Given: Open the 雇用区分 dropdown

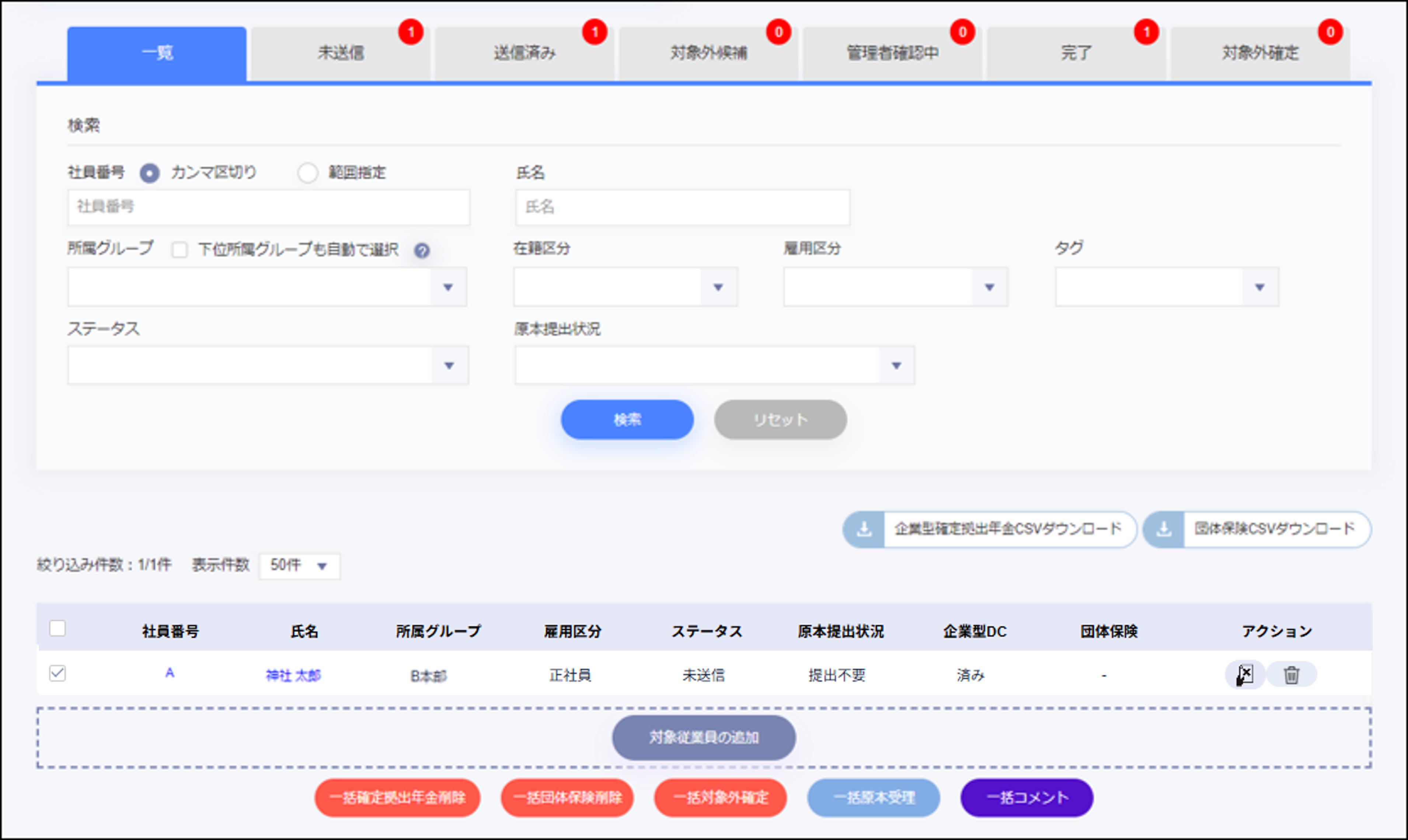Looking at the screenshot, I should [x=990, y=287].
